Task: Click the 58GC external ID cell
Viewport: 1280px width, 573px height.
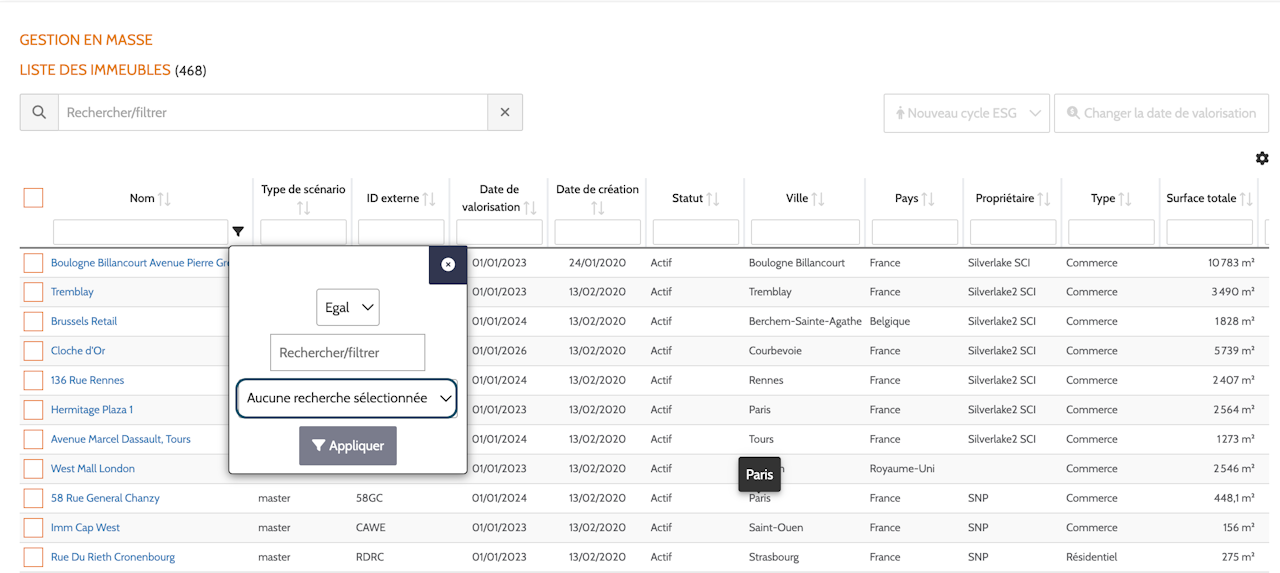Action: click(x=371, y=498)
